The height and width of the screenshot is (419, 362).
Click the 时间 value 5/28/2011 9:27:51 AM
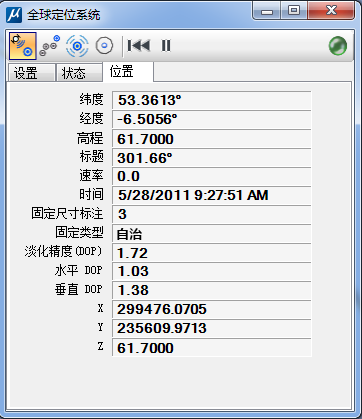point(212,195)
